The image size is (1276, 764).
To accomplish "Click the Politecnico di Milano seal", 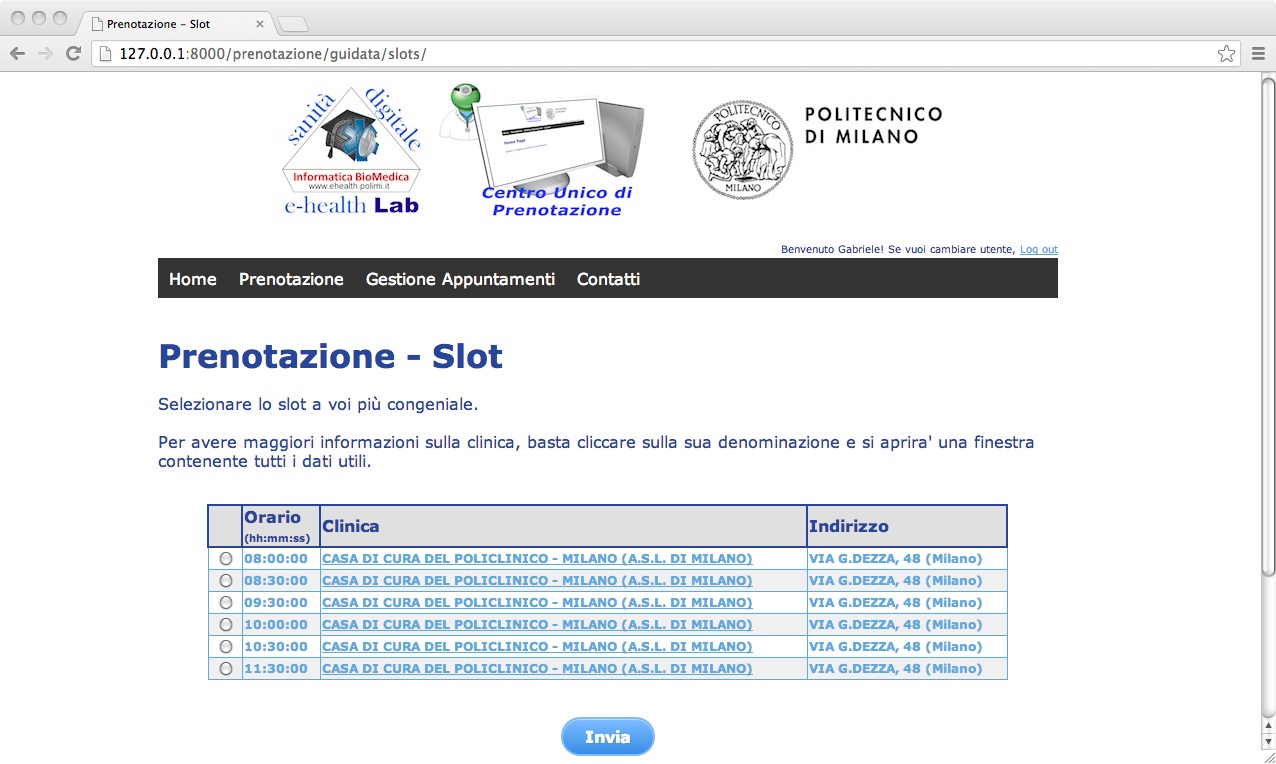I will tap(742, 149).
